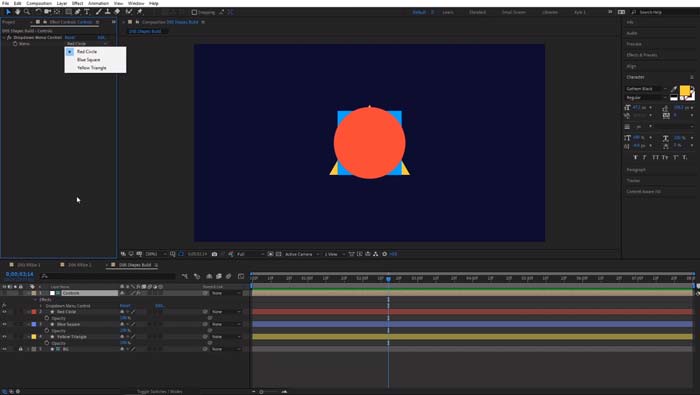Viewport: 700px width, 395px height.
Task: Open the Effects & Presets panel
Action: pos(642,55)
